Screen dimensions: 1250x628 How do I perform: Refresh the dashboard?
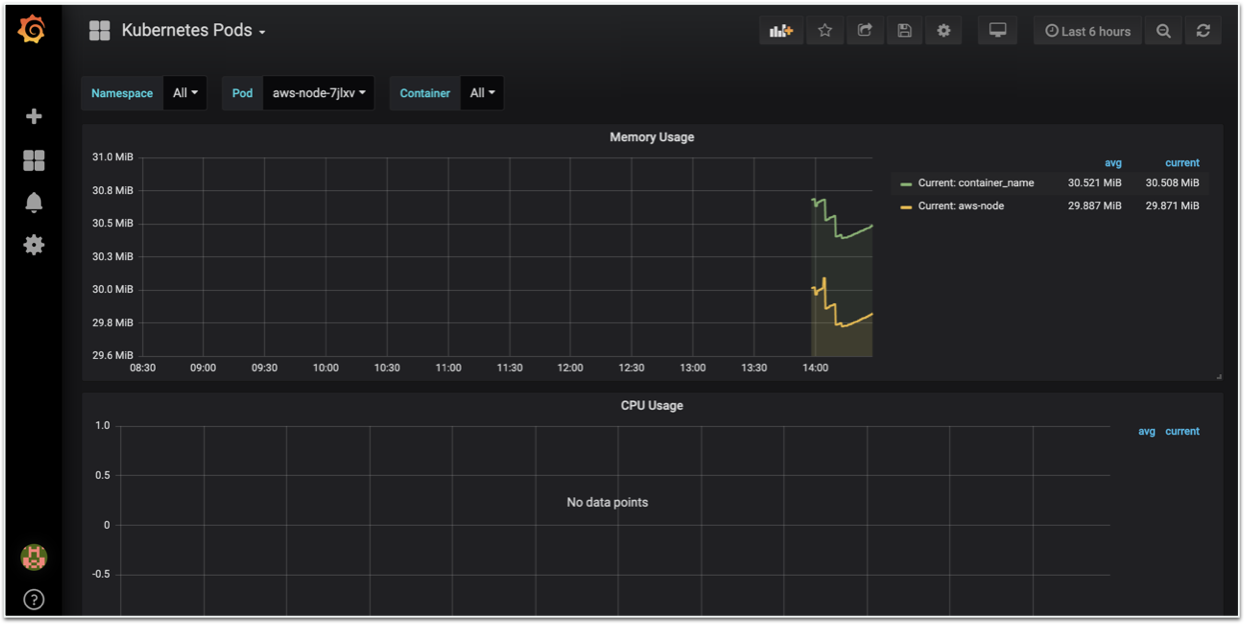pyautogui.click(x=1204, y=31)
